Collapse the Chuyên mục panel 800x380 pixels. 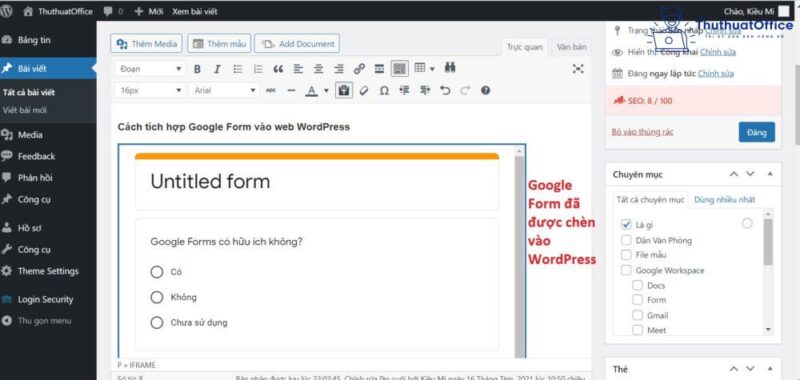pos(770,174)
